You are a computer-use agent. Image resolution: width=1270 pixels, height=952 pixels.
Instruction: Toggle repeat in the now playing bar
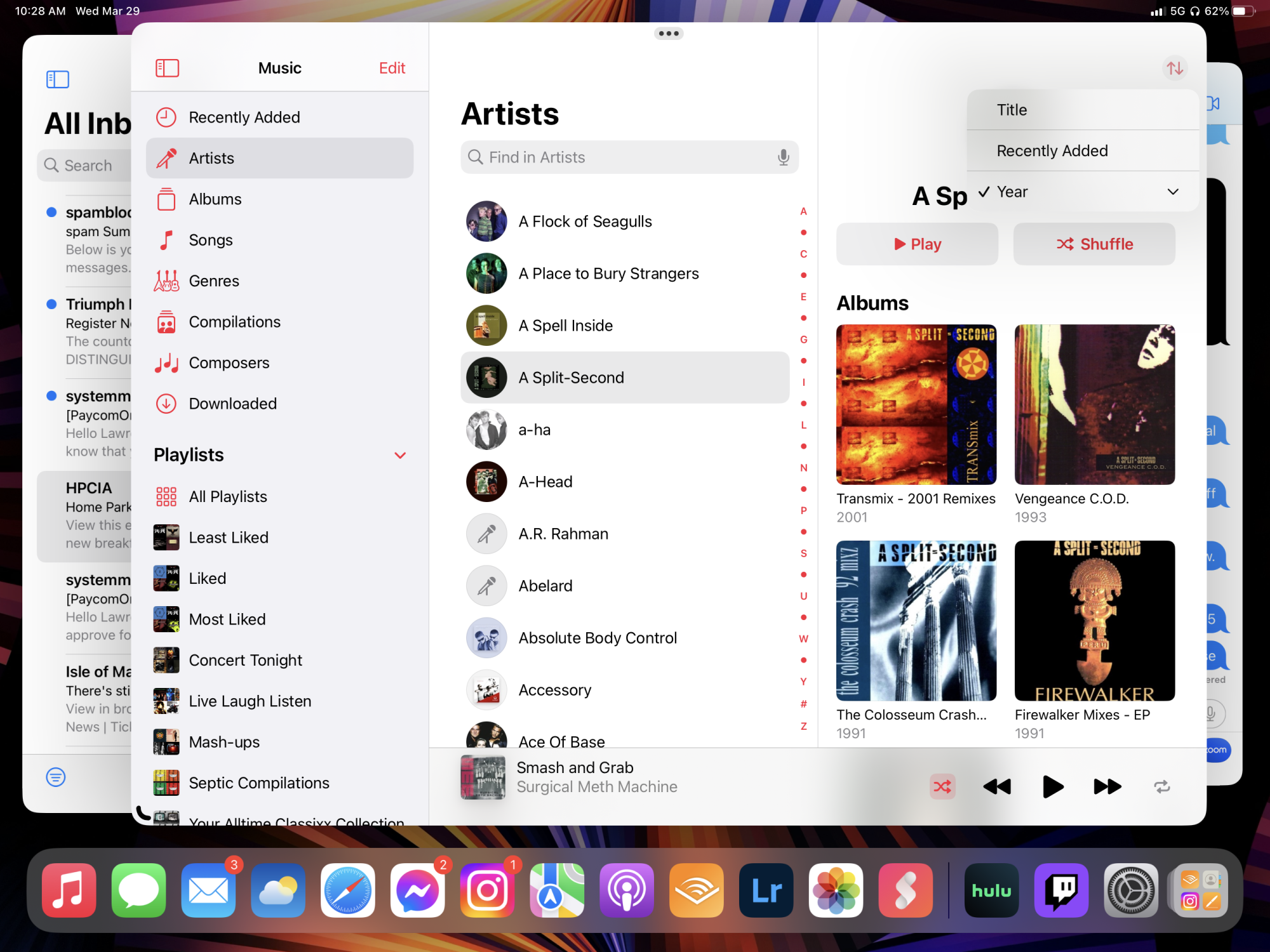[x=1162, y=787]
